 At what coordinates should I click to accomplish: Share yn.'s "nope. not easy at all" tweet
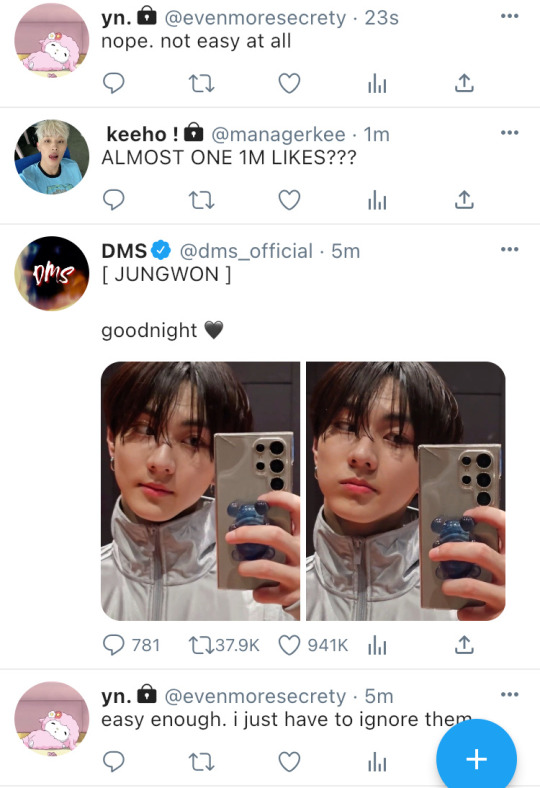(464, 83)
